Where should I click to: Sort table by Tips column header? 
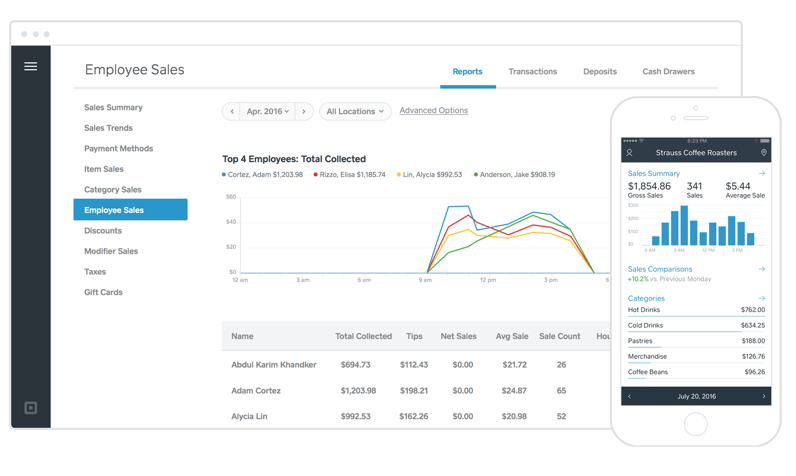coord(414,336)
